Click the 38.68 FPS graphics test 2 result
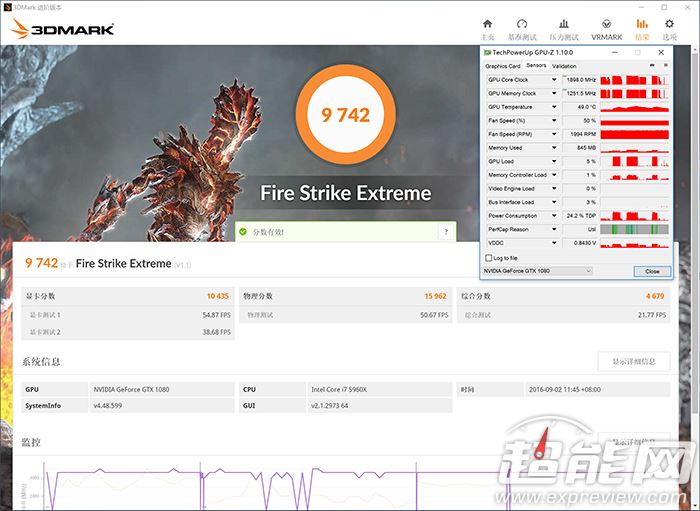This screenshot has width=700, height=511. tap(217, 332)
